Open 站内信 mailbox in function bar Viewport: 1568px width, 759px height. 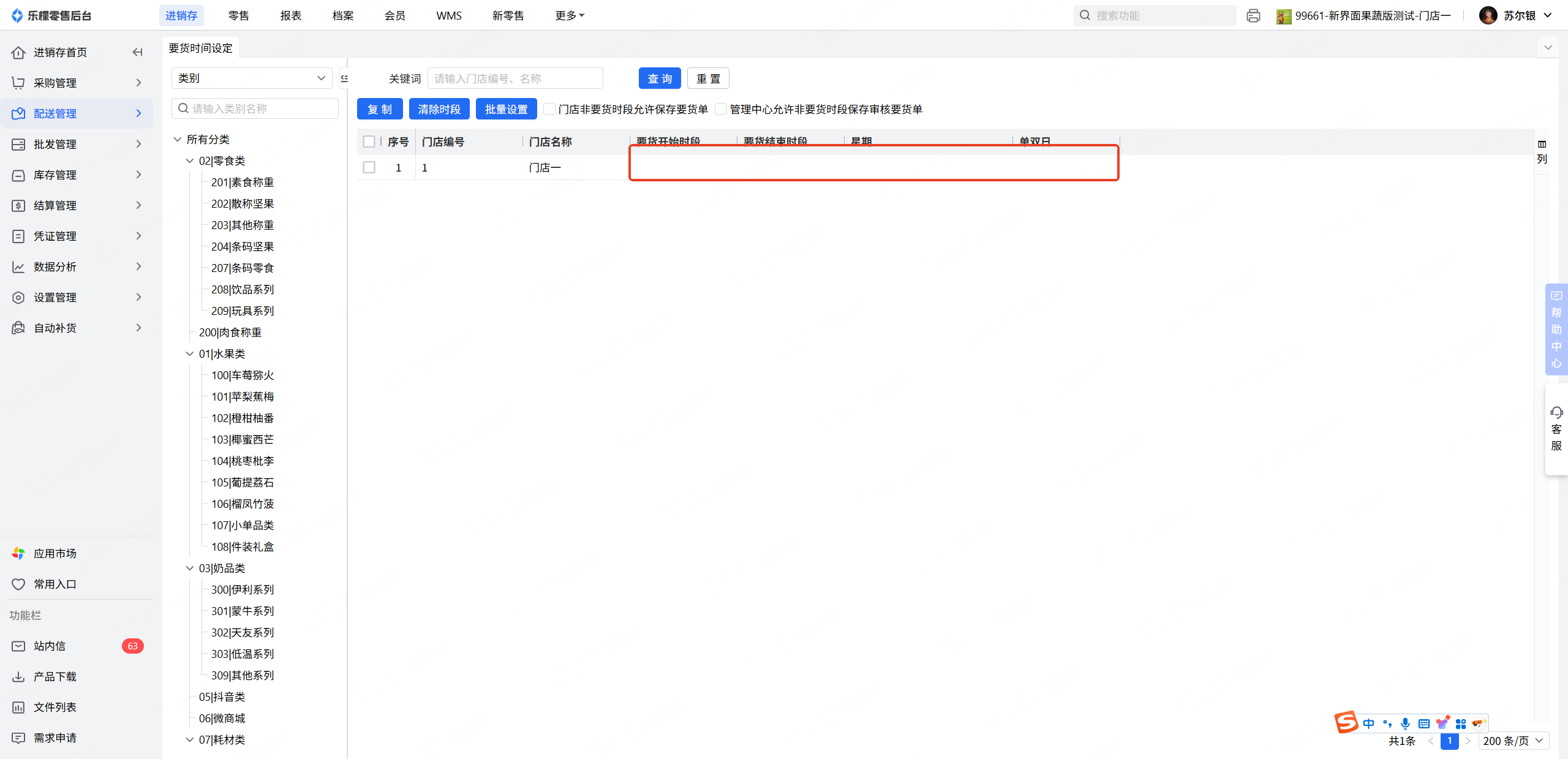49,646
